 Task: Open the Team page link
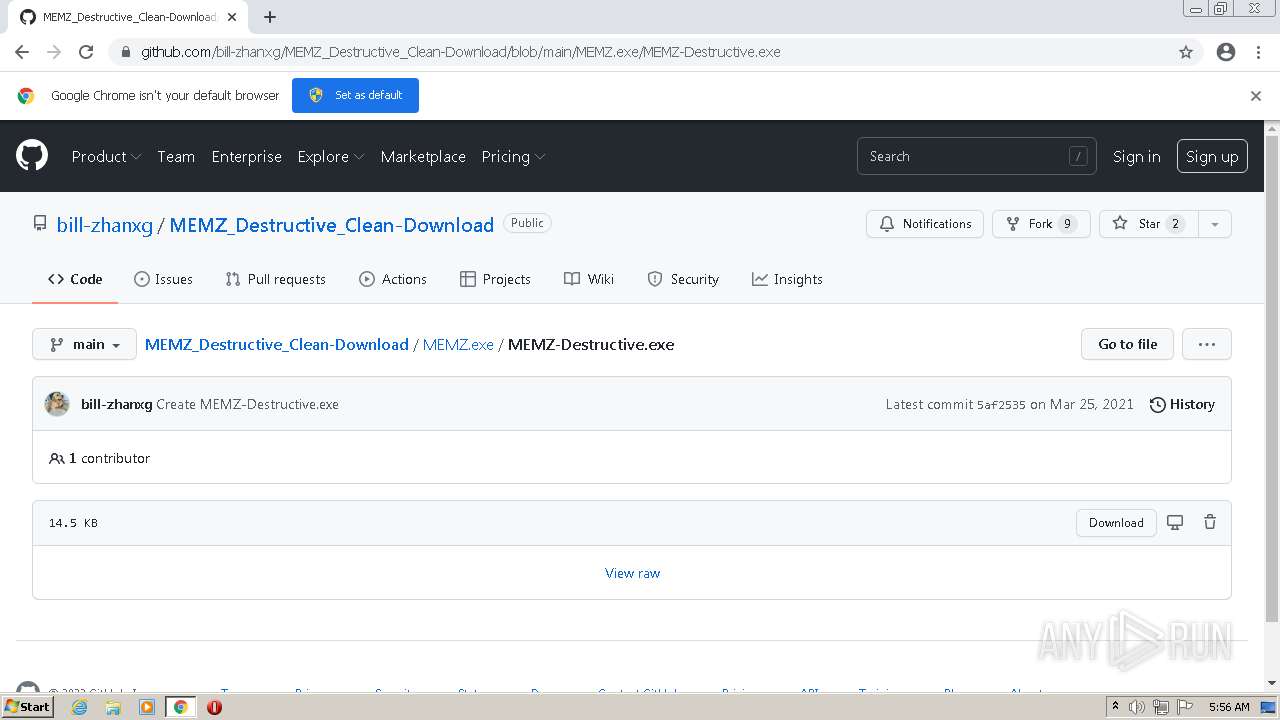[176, 156]
